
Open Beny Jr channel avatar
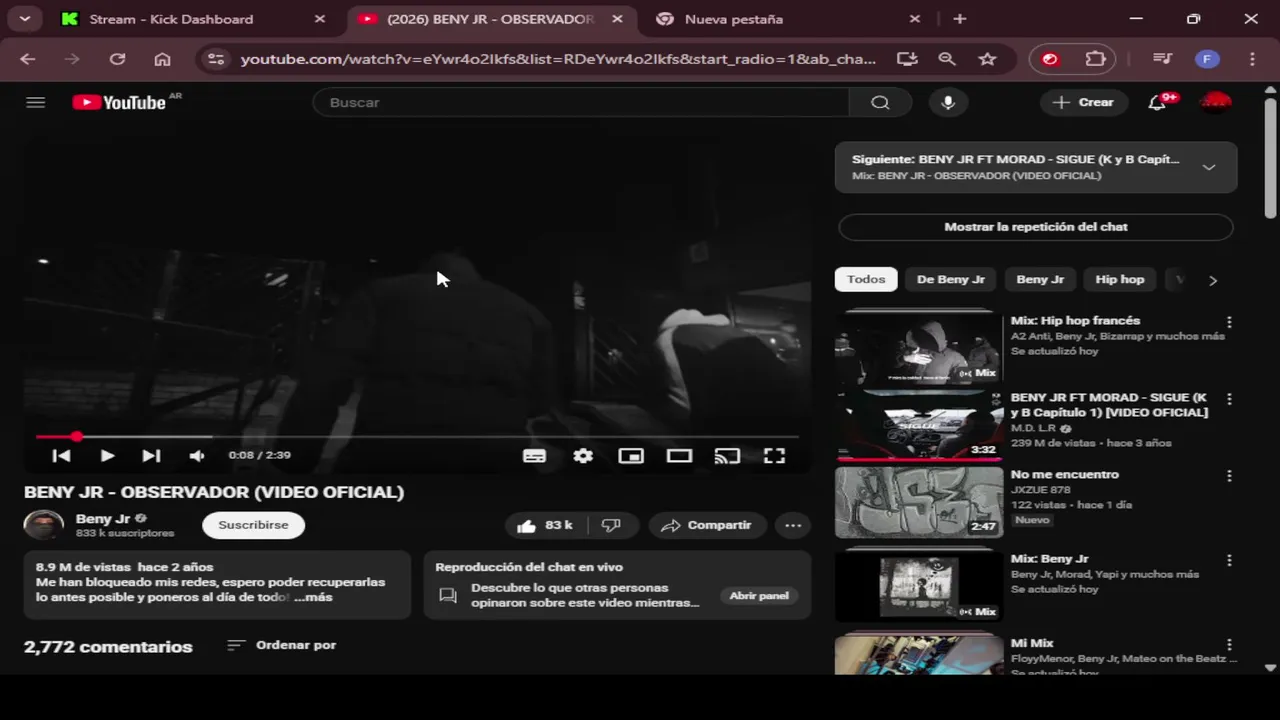pyautogui.click(x=43, y=525)
